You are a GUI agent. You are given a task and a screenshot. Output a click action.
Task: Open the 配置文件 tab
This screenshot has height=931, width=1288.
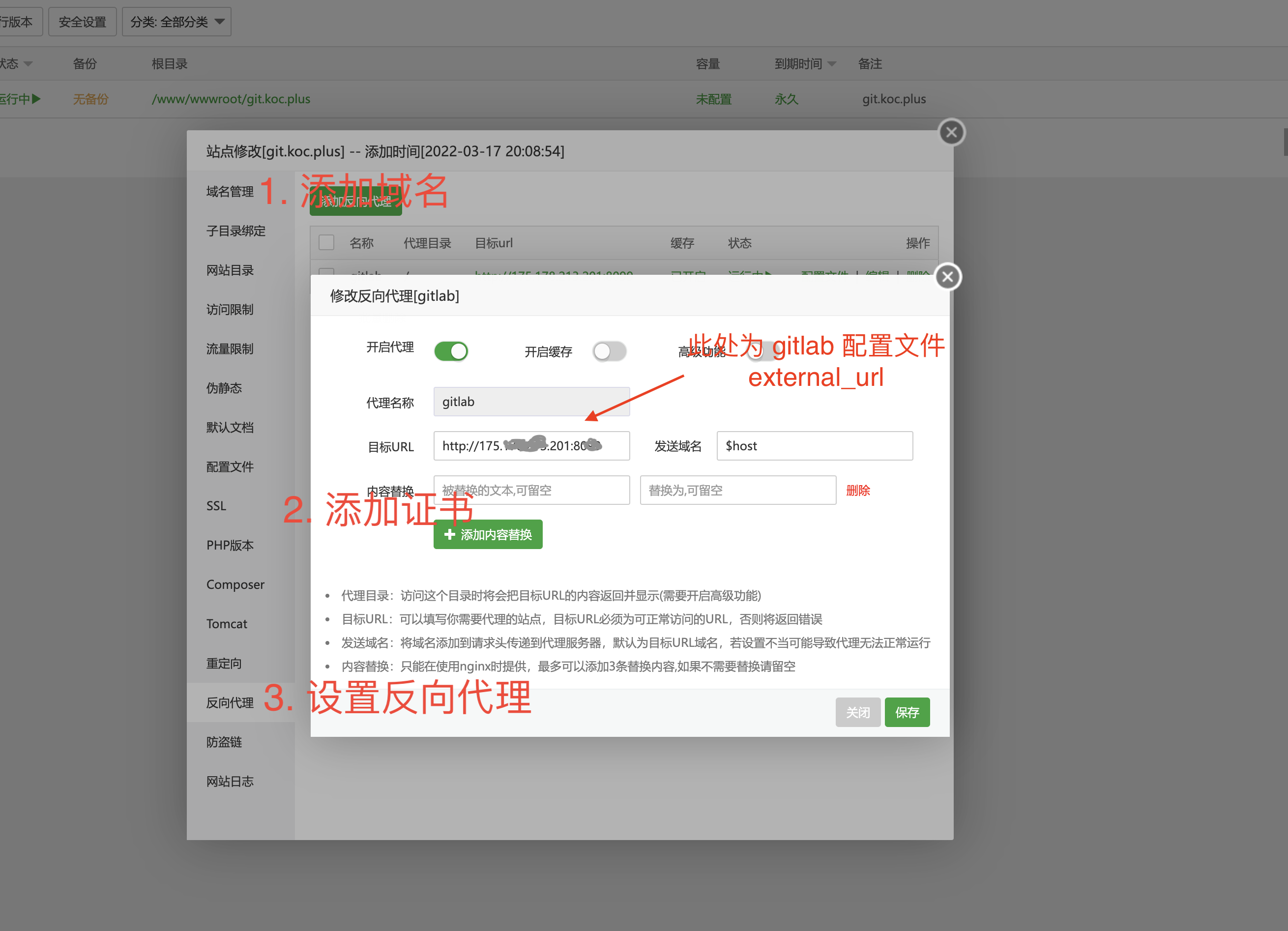pyautogui.click(x=230, y=467)
